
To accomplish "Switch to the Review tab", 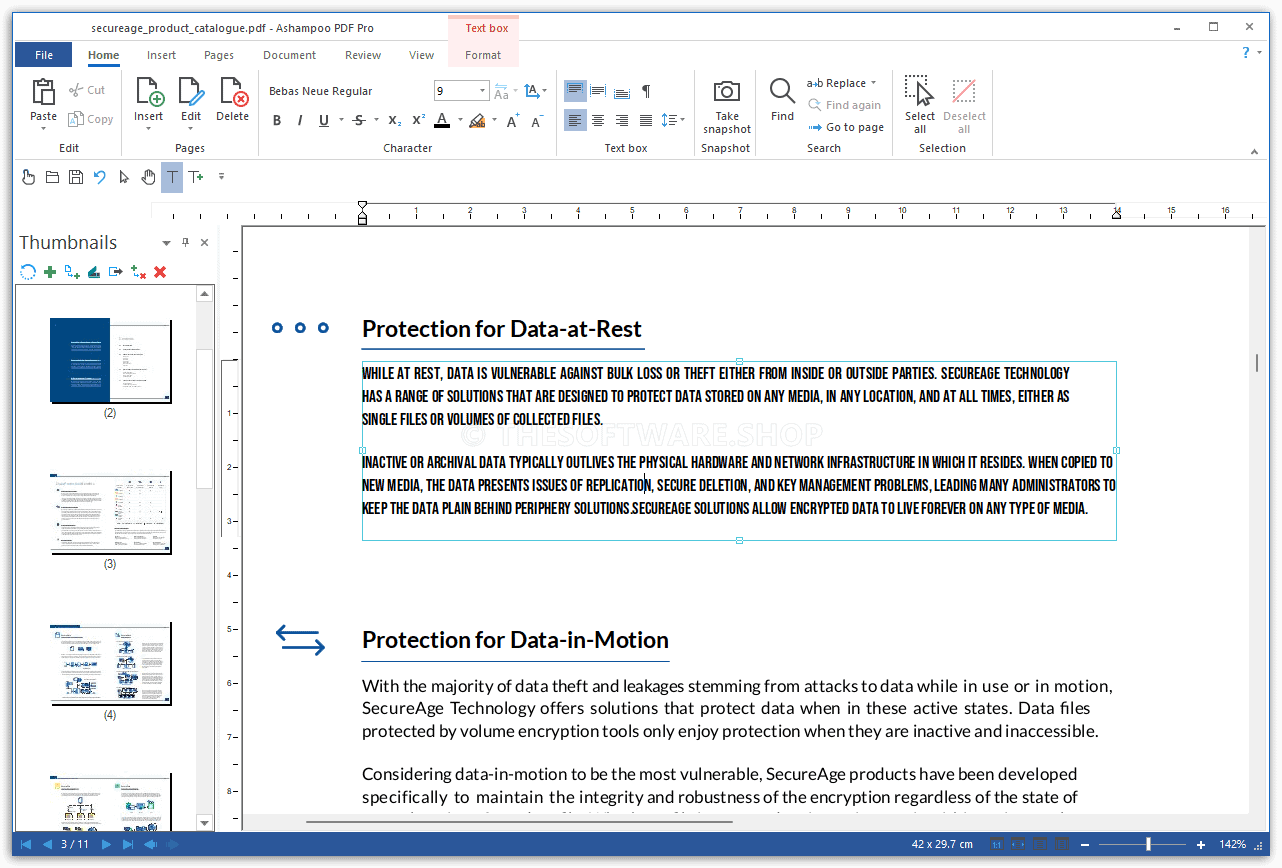I will pyautogui.click(x=363, y=55).
